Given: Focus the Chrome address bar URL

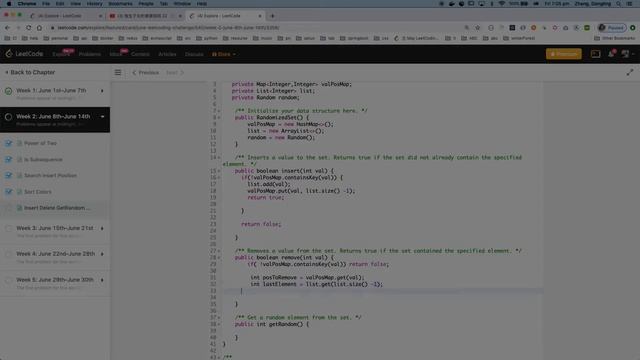Looking at the screenshot, I should [168, 28].
